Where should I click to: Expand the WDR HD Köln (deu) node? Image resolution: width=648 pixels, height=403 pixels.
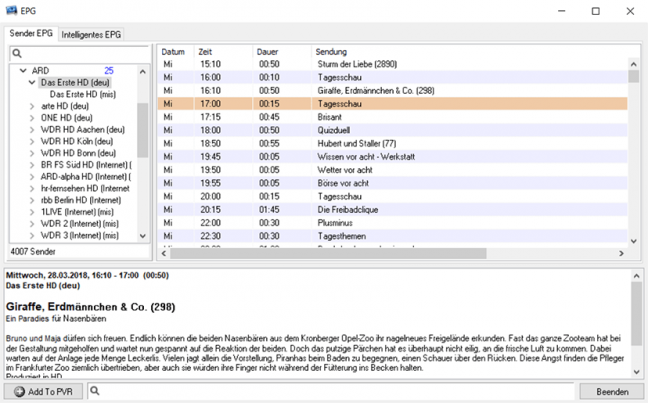[32, 141]
